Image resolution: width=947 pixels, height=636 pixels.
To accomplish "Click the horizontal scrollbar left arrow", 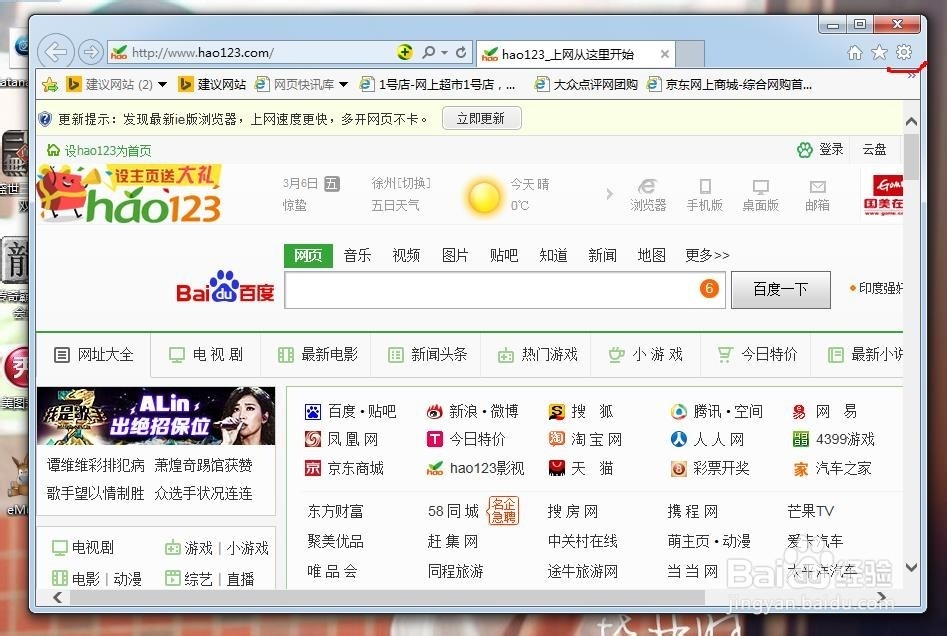I will click(x=57, y=597).
